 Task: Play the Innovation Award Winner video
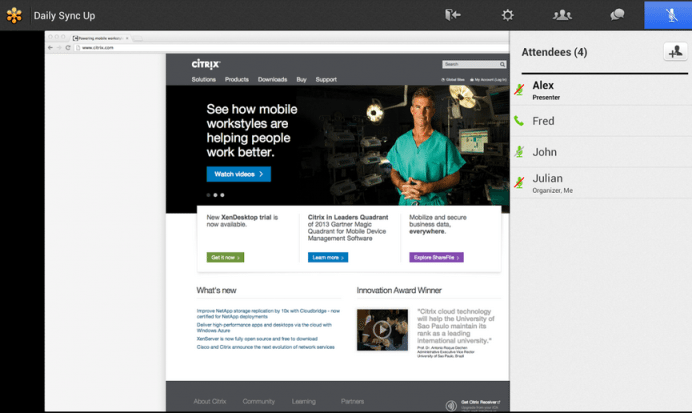(382, 330)
